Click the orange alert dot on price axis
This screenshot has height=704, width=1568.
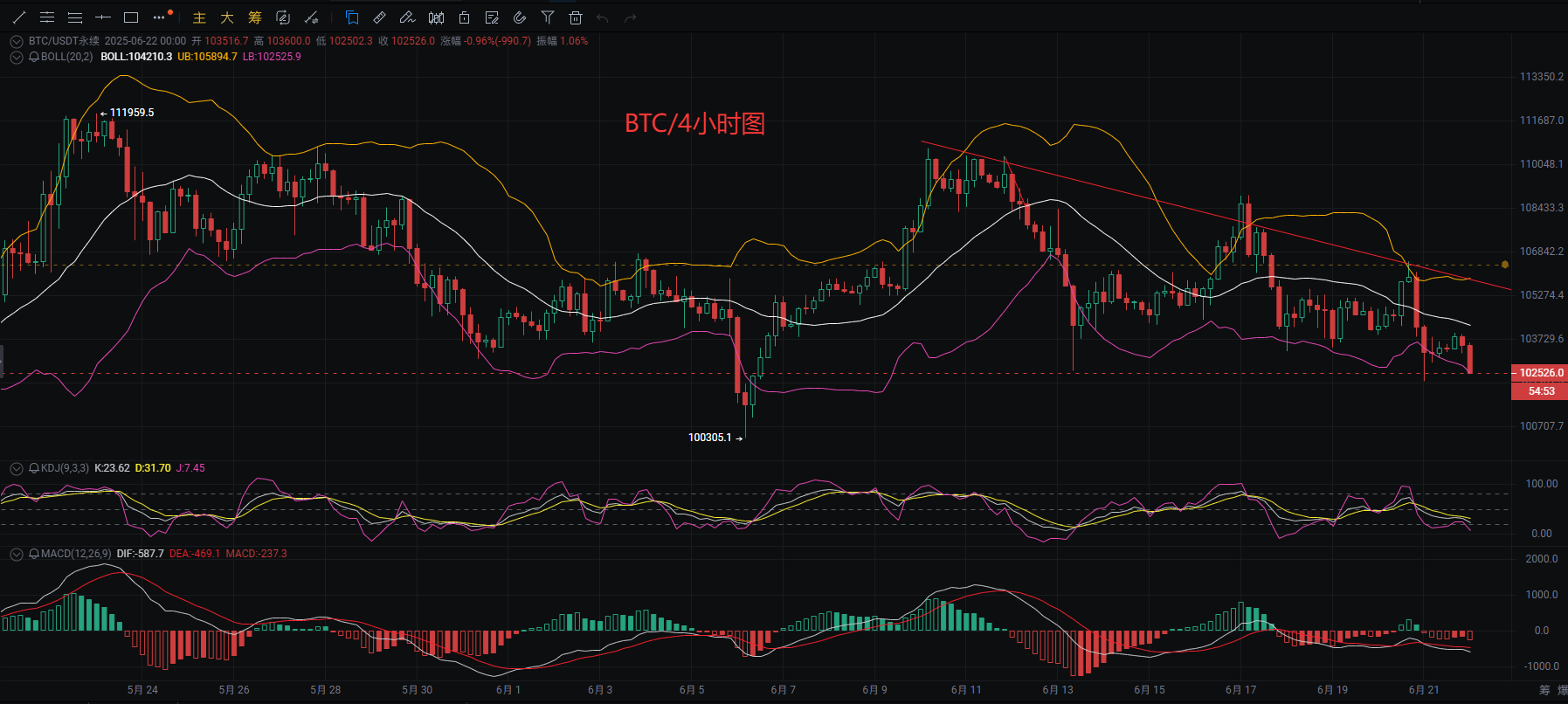1505,264
